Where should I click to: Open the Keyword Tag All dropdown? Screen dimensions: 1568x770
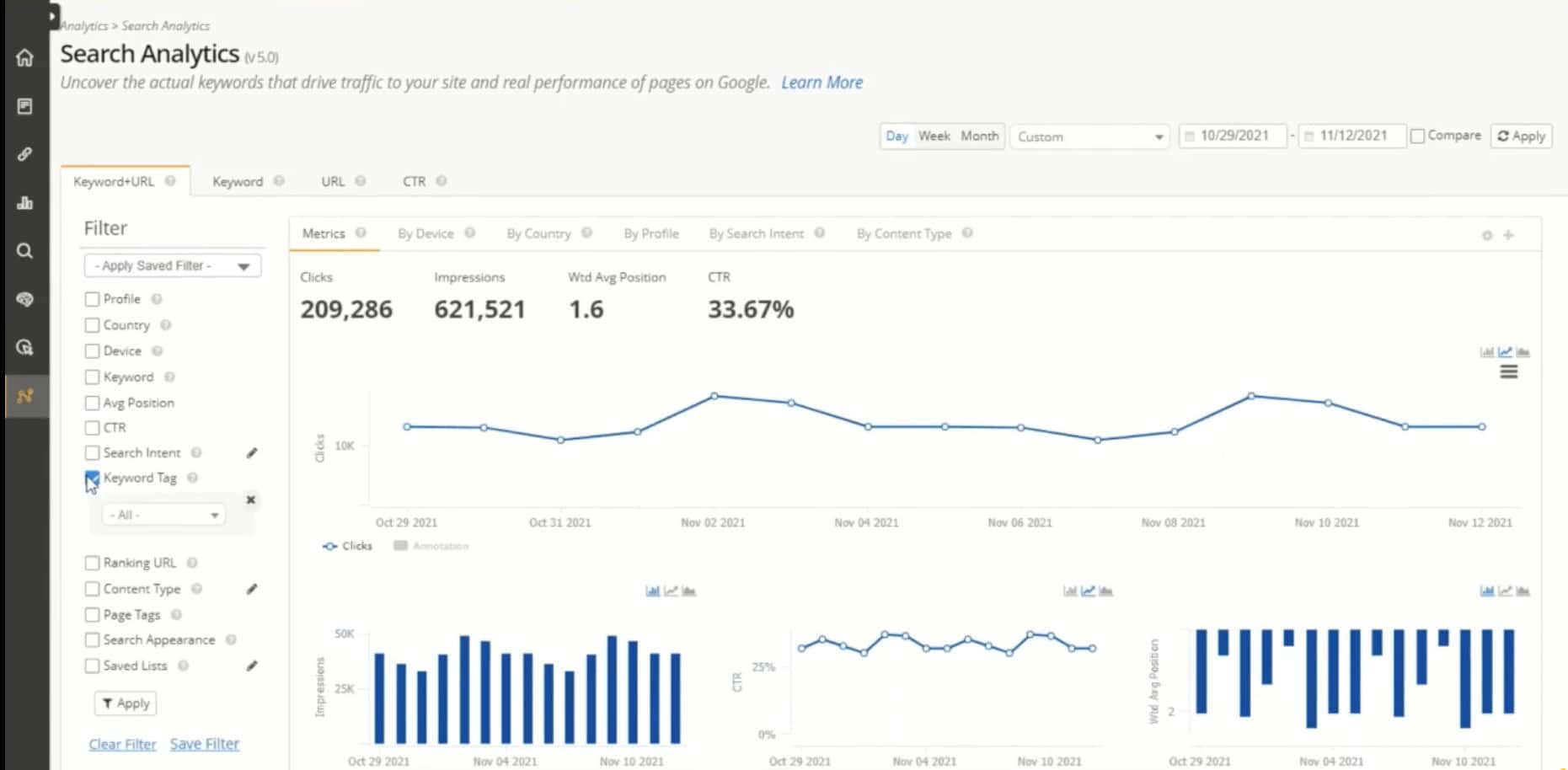[x=163, y=515]
